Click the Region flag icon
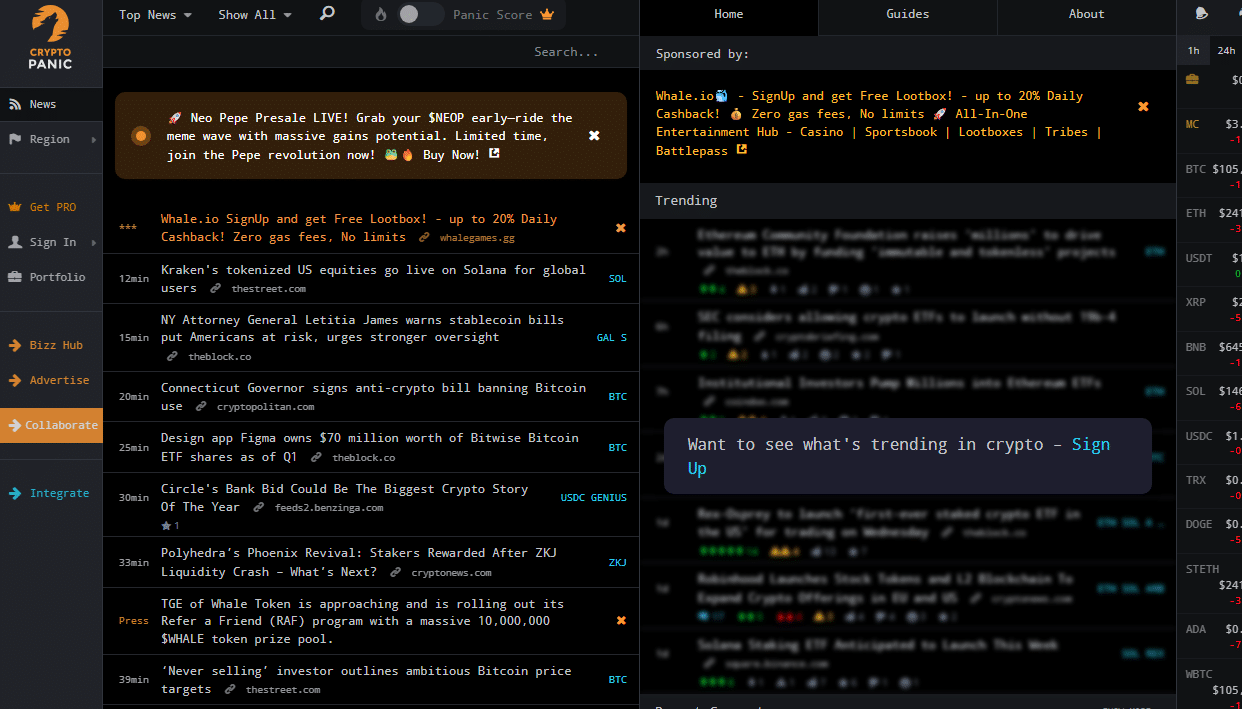 15,139
